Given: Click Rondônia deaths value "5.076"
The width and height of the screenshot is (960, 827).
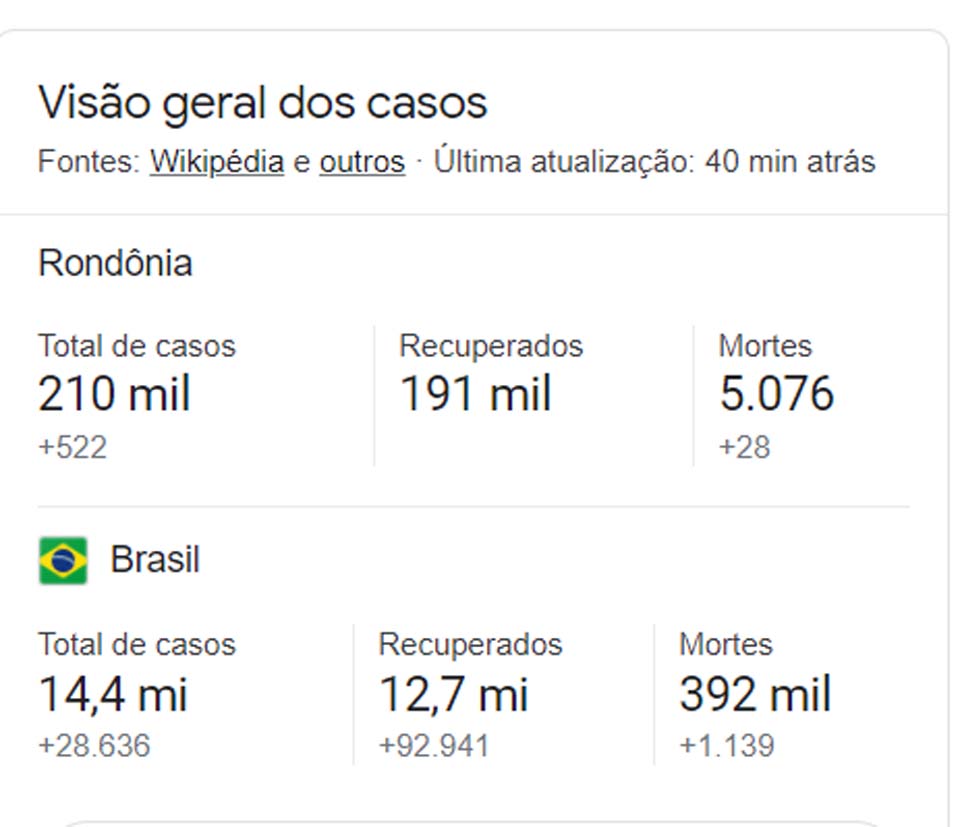Looking at the screenshot, I should (x=776, y=394).
